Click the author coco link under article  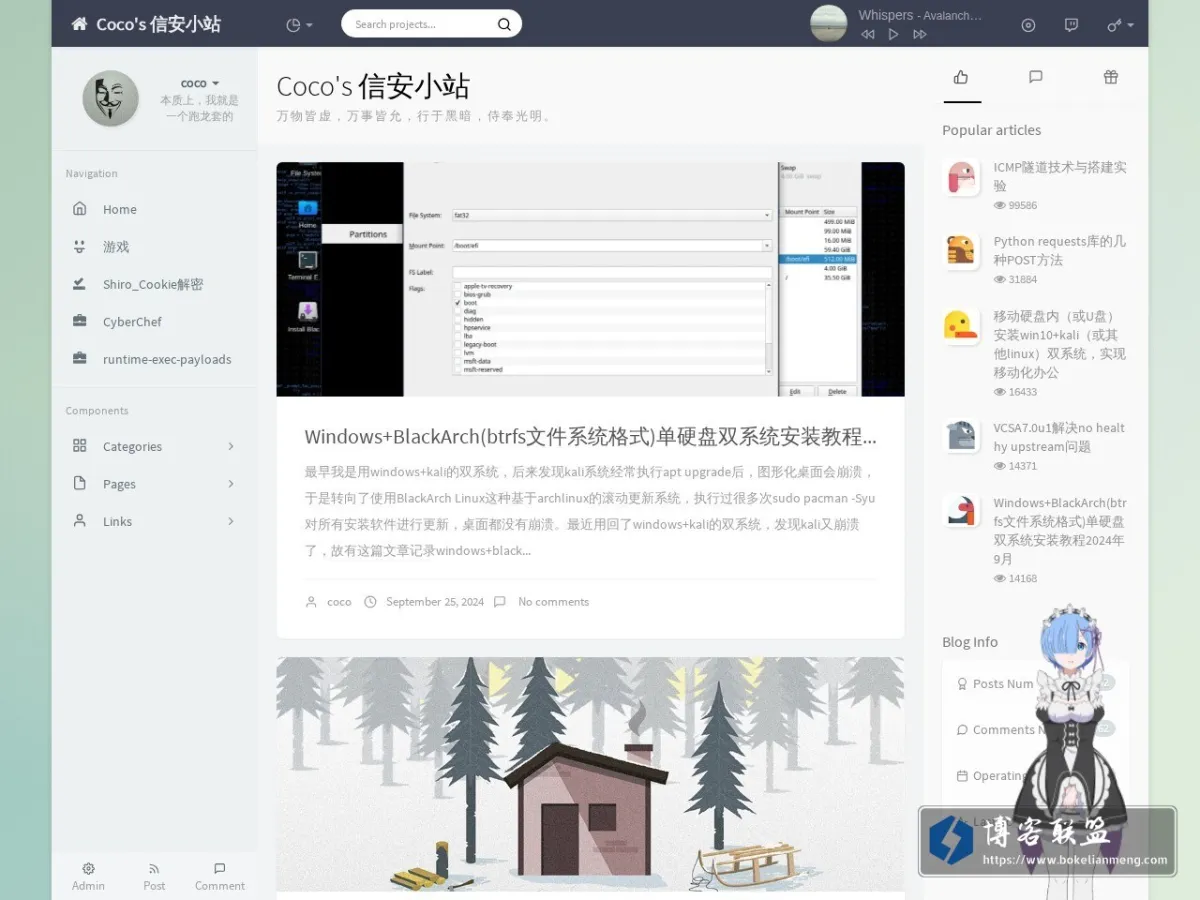point(339,602)
